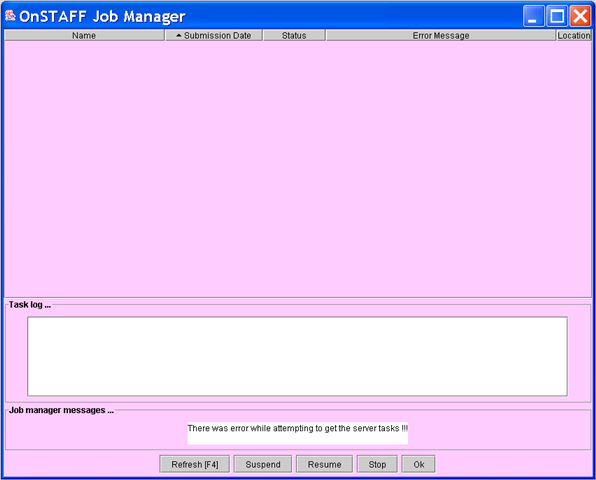This screenshot has height=480, width=596.
Task: Click the Status column header
Action: (294, 35)
